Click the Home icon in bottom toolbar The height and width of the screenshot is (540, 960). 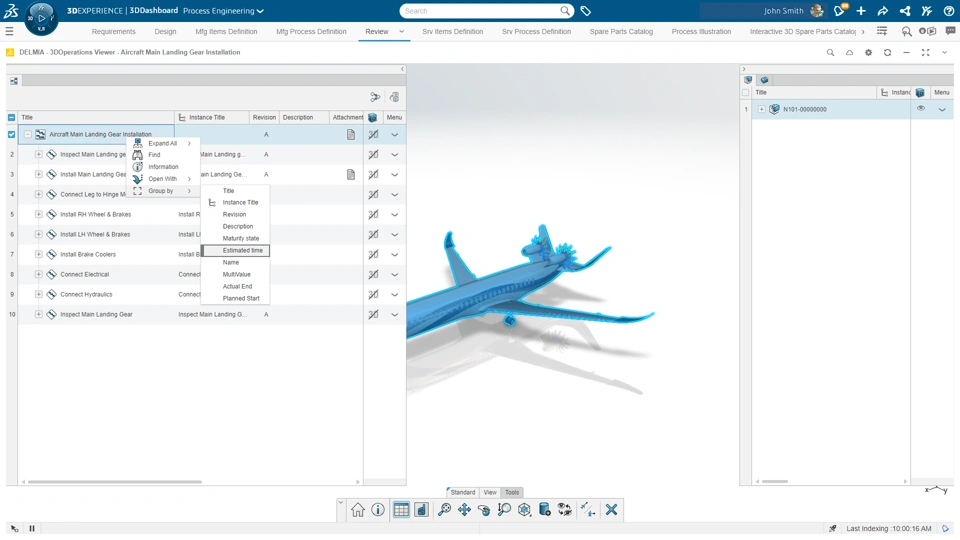(x=358, y=509)
